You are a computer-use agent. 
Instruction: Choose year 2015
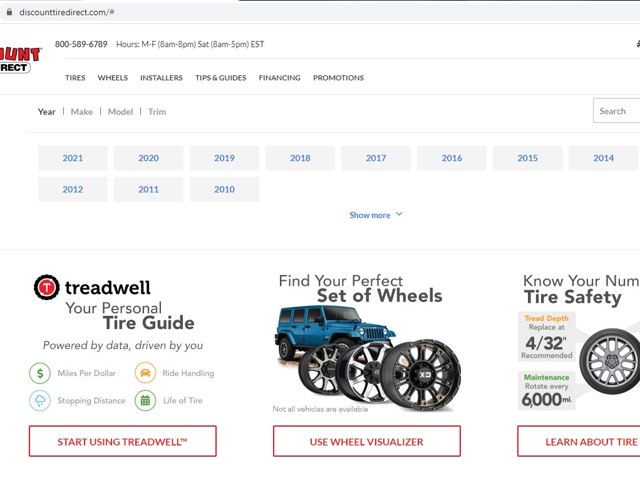click(x=528, y=158)
